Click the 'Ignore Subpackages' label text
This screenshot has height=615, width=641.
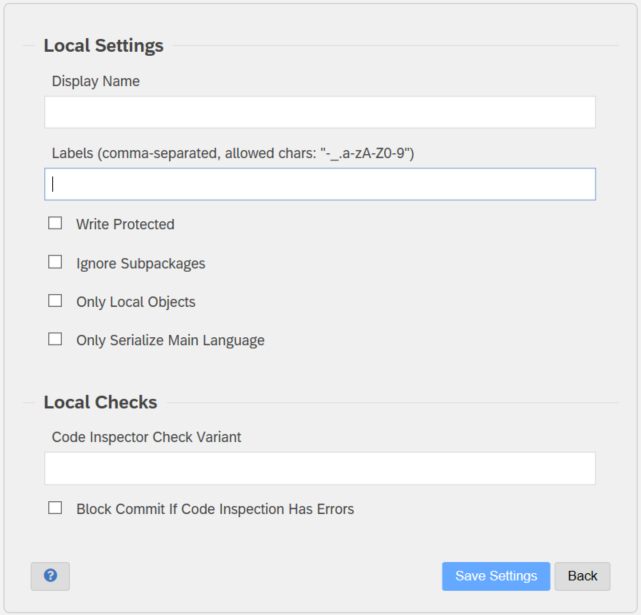141,263
